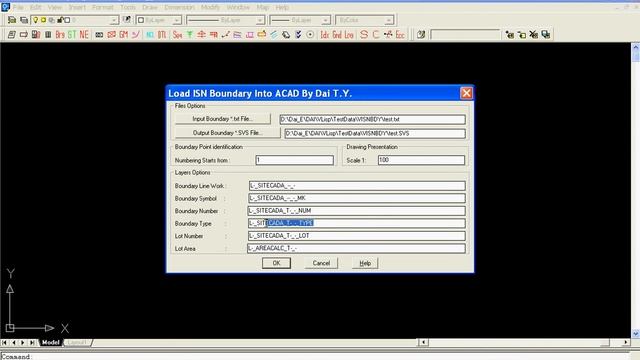Click the right-pointing arrow toolbar icon
This screenshot has height=360, width=640.
point(24,35)
